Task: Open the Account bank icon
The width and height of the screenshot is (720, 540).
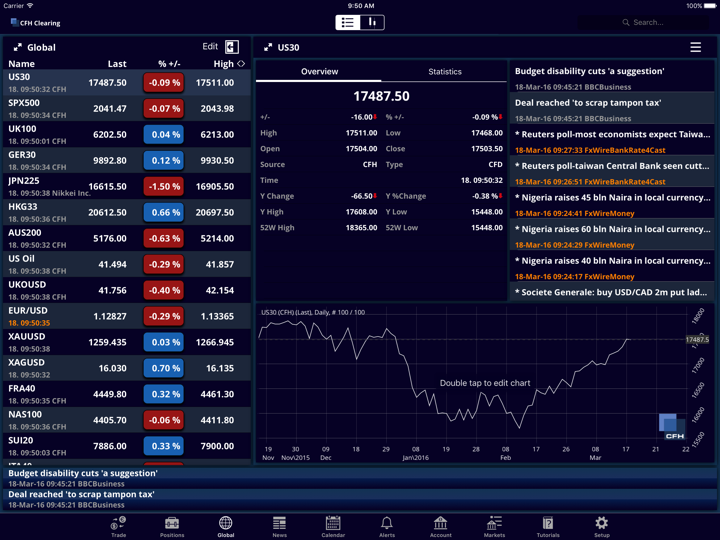Action: (x=440, y=523)
